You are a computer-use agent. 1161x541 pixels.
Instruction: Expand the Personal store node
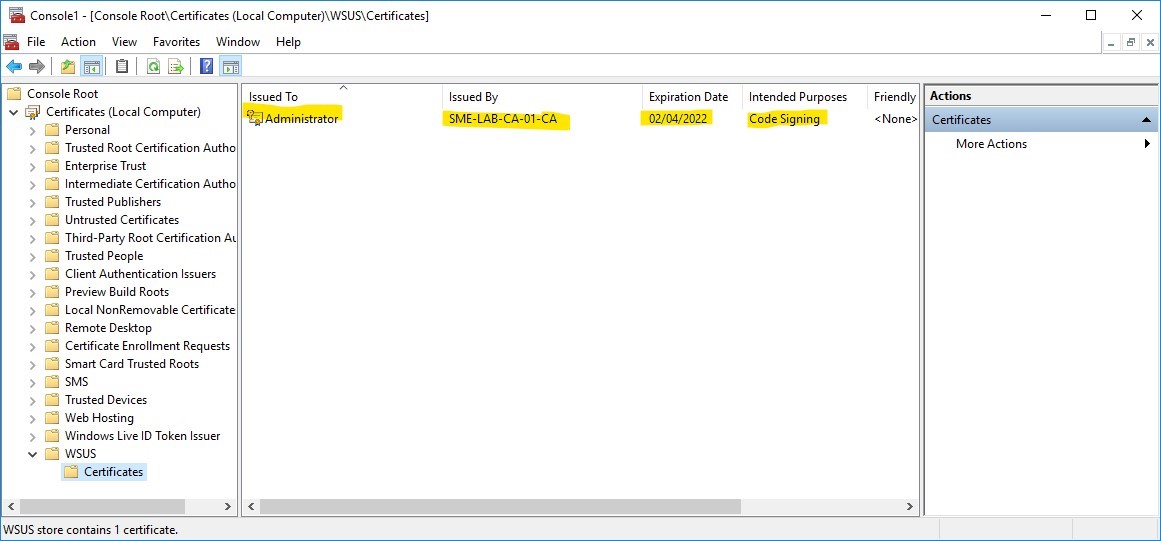(x=33, y=130)
